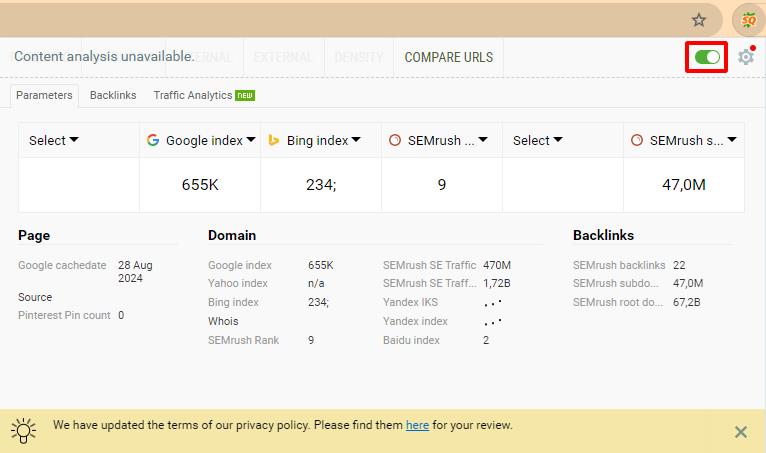The image size is (766, 453).
Task: Dismiss the privacy policy notice
Action: (740, 432)
